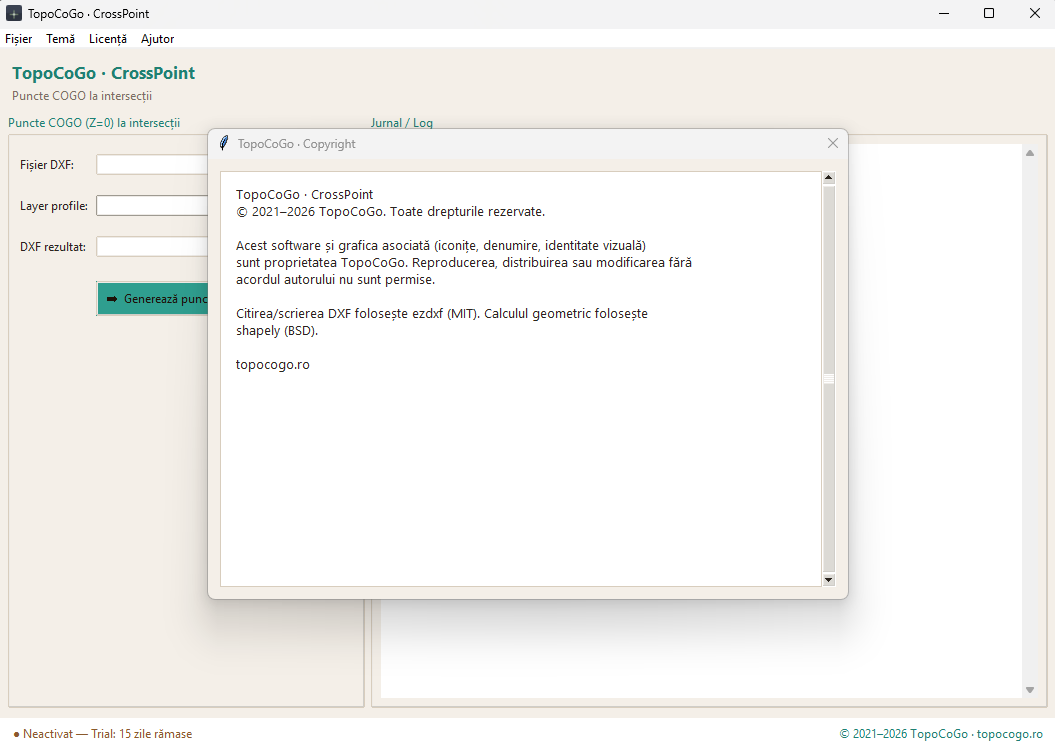Focus the Layer profile field
1055x747 pixels.
[152, 206]
